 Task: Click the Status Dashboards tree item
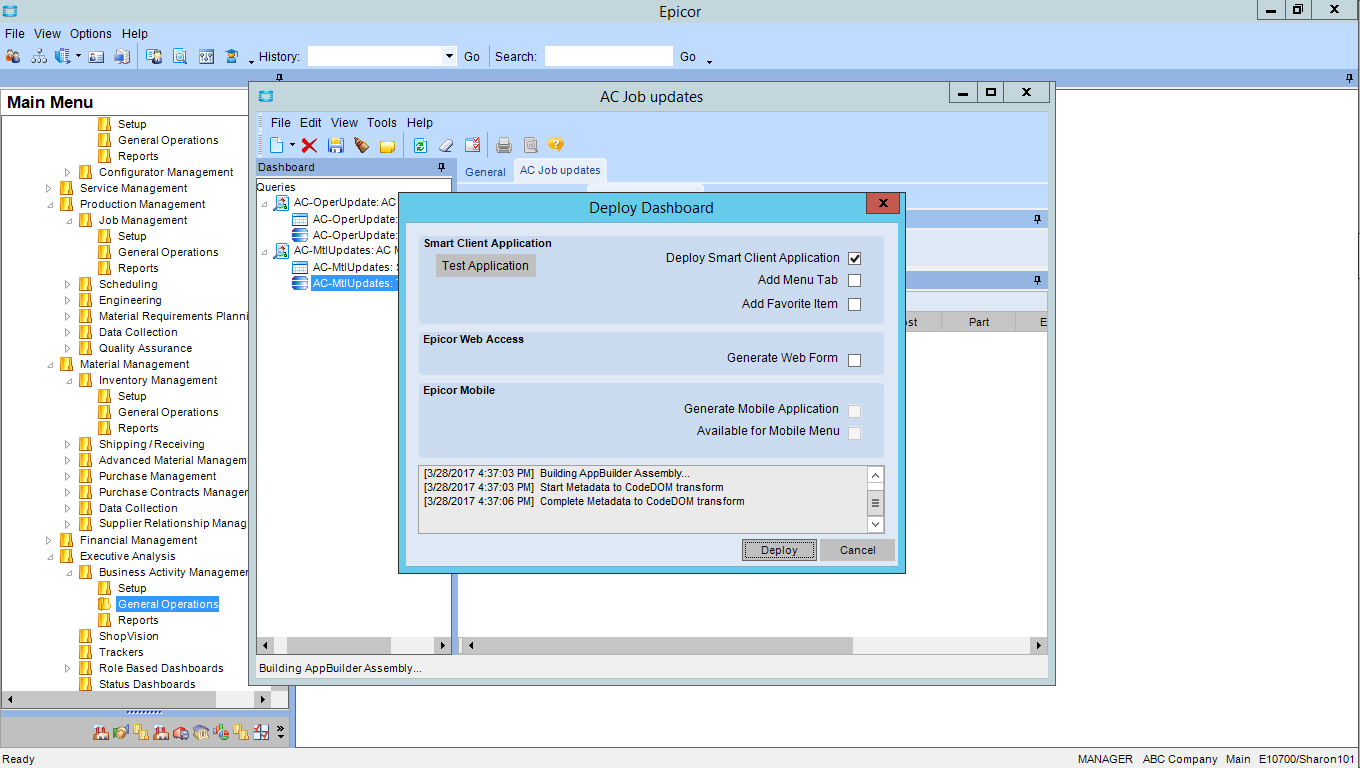click(x=147, y=684)
